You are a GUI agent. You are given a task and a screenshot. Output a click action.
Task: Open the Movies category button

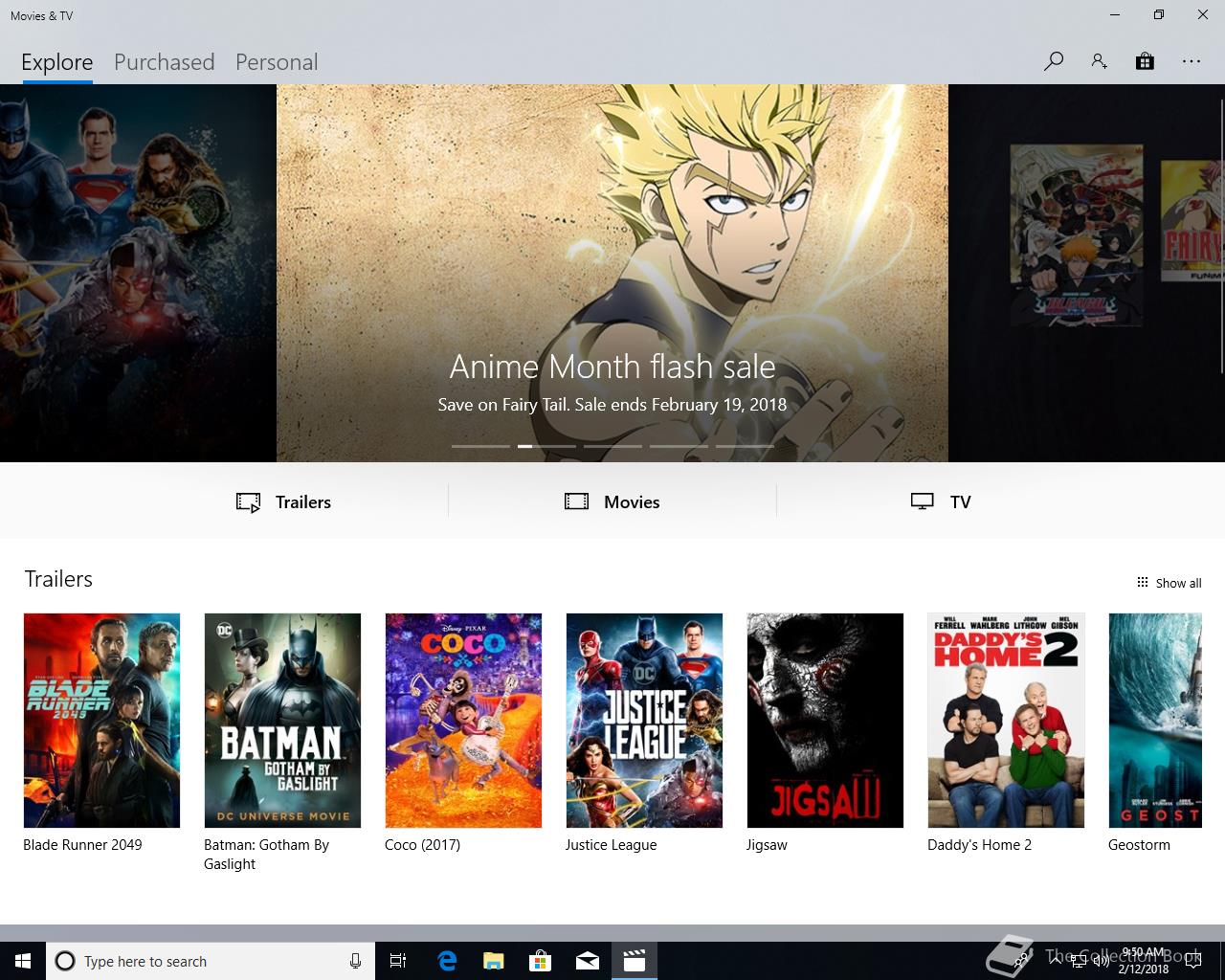[612, 501]
